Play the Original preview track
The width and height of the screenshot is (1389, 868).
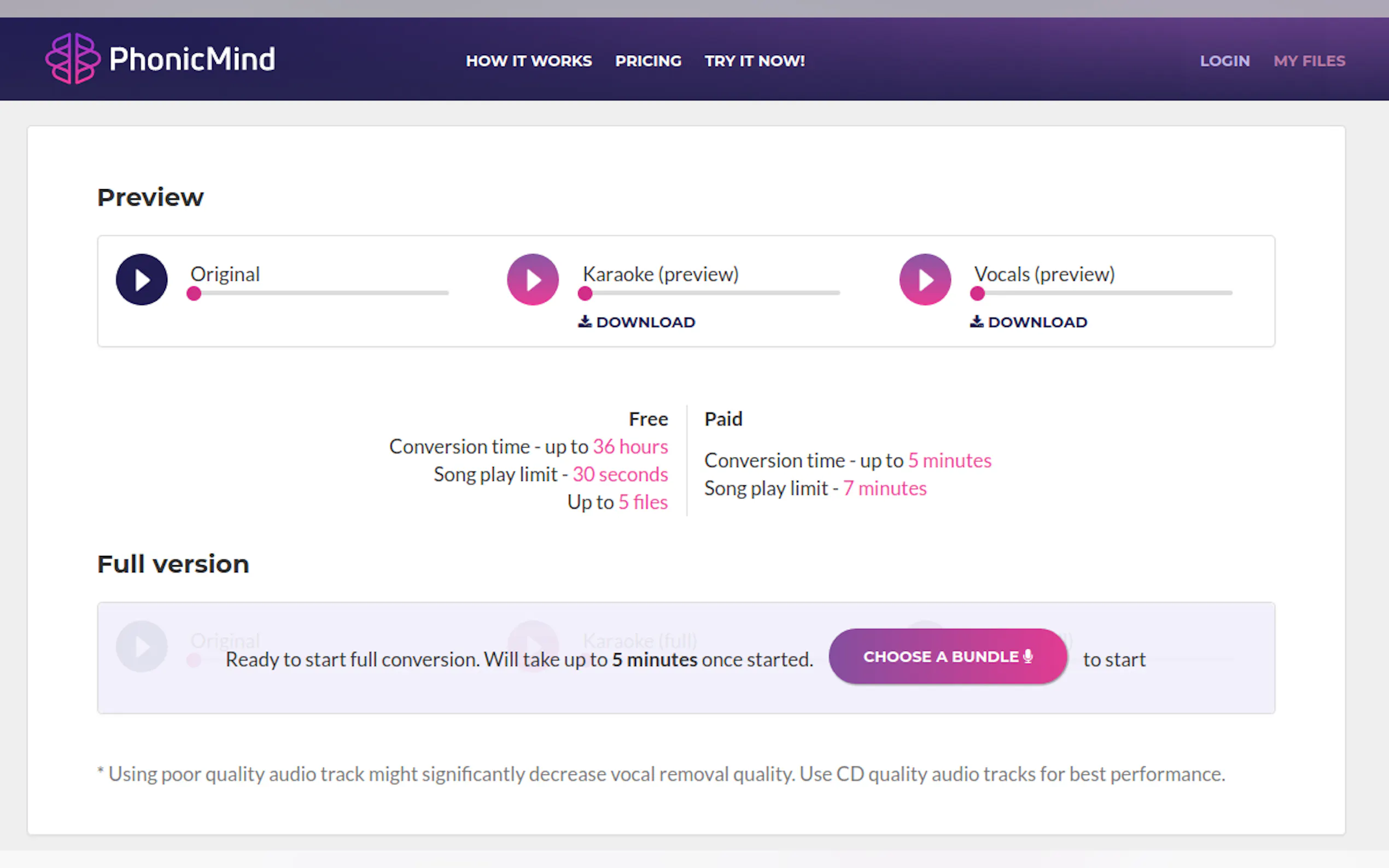(x=141, y=279)
